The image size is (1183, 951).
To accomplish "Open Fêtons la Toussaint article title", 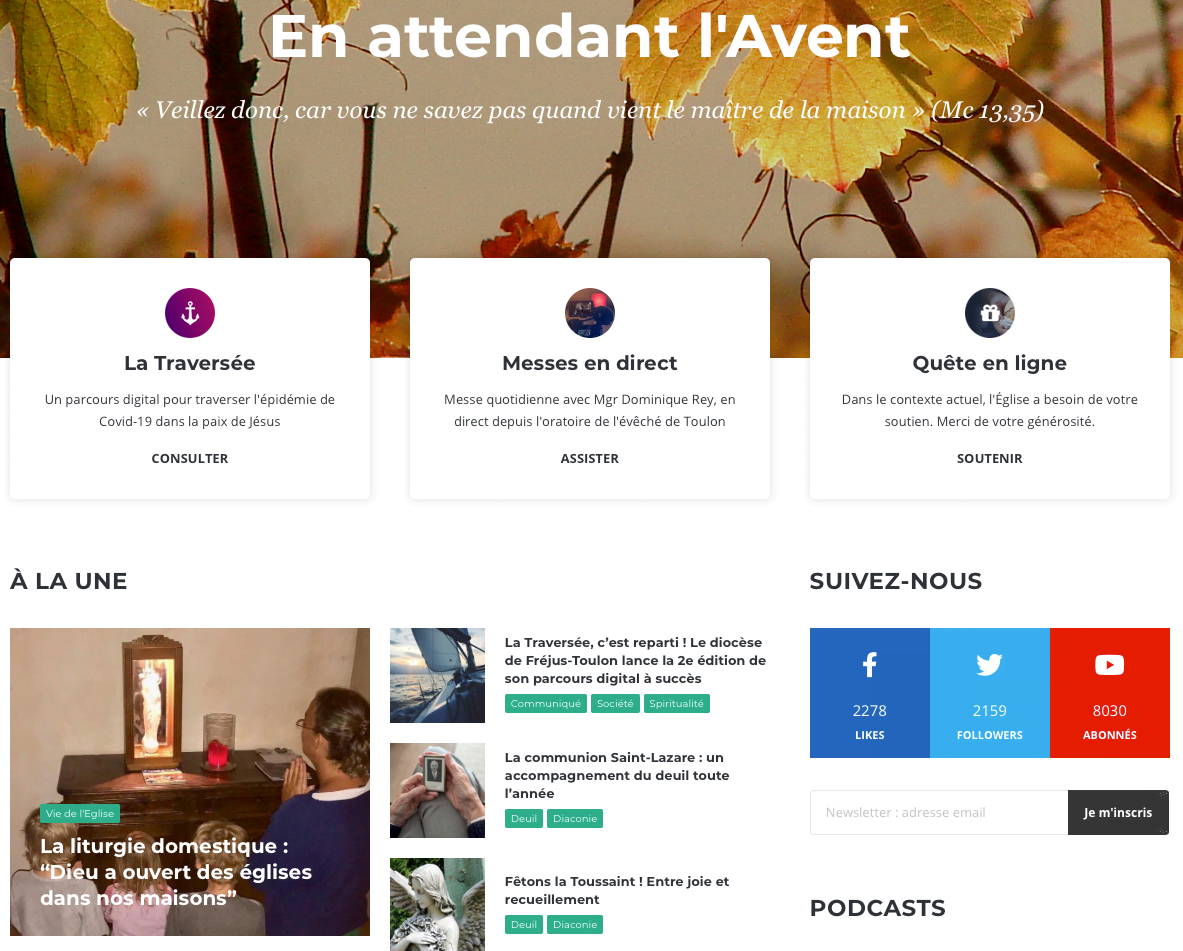I will 616,890.
